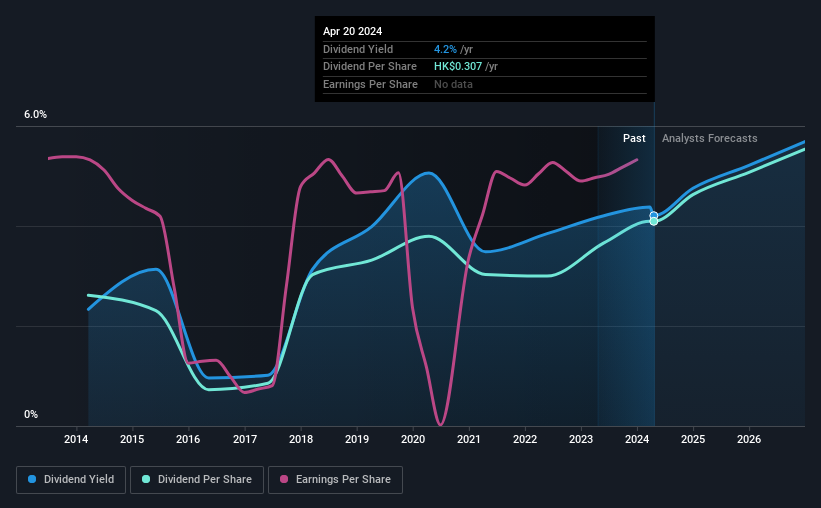This screenshot has height=508, width=821.
Task: Click the 4.2% dividend yield value
Action: tap(445, 49)
